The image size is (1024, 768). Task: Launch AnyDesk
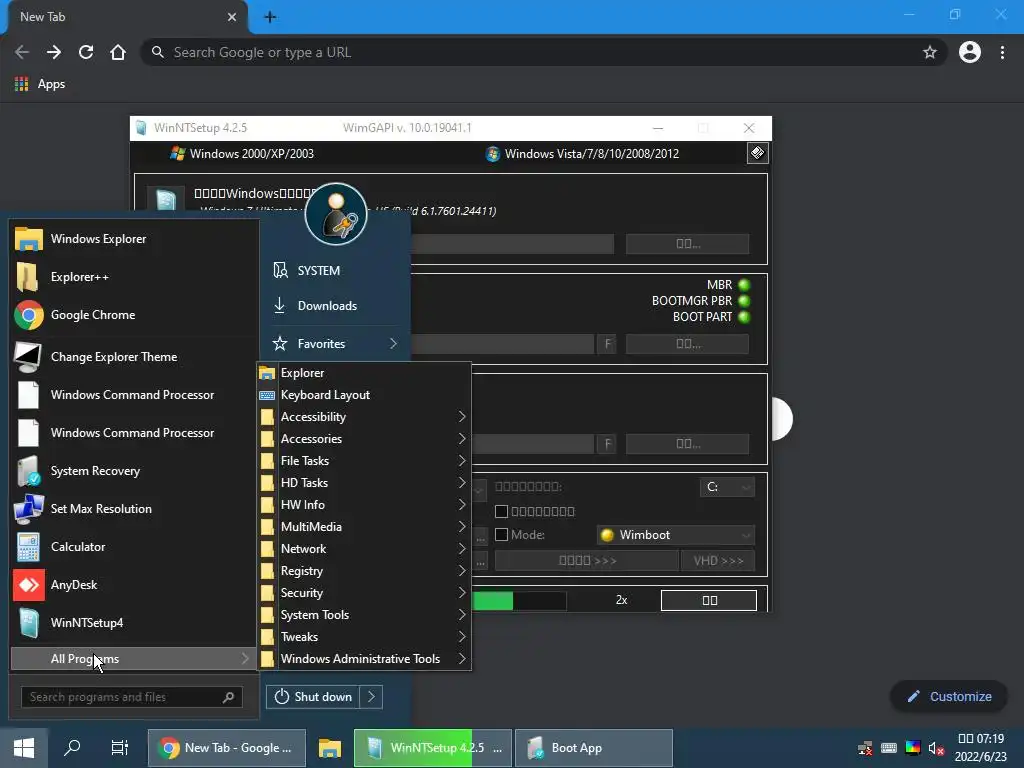[x=134, y=584]
